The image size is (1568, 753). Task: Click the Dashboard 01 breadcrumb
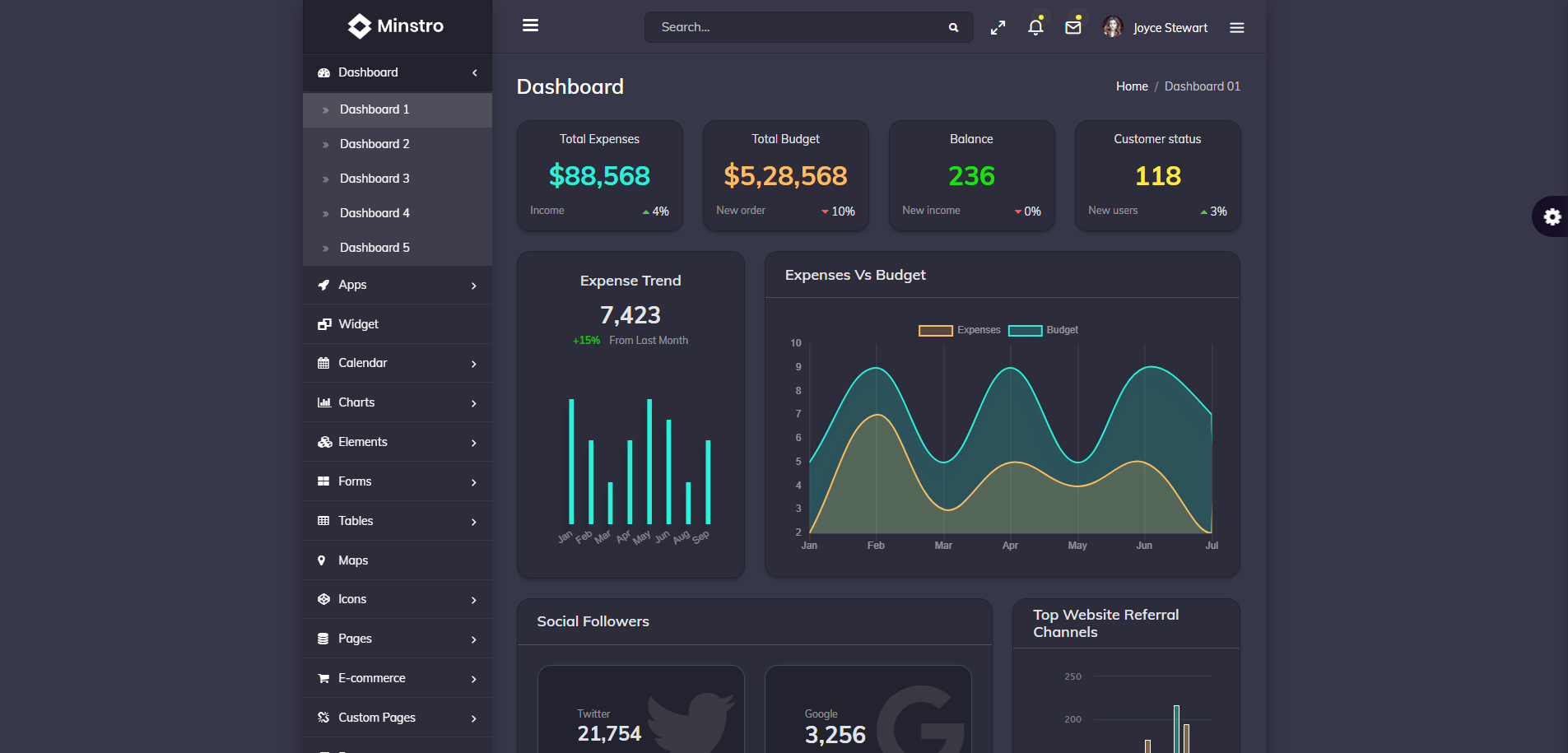[1202, 86]
